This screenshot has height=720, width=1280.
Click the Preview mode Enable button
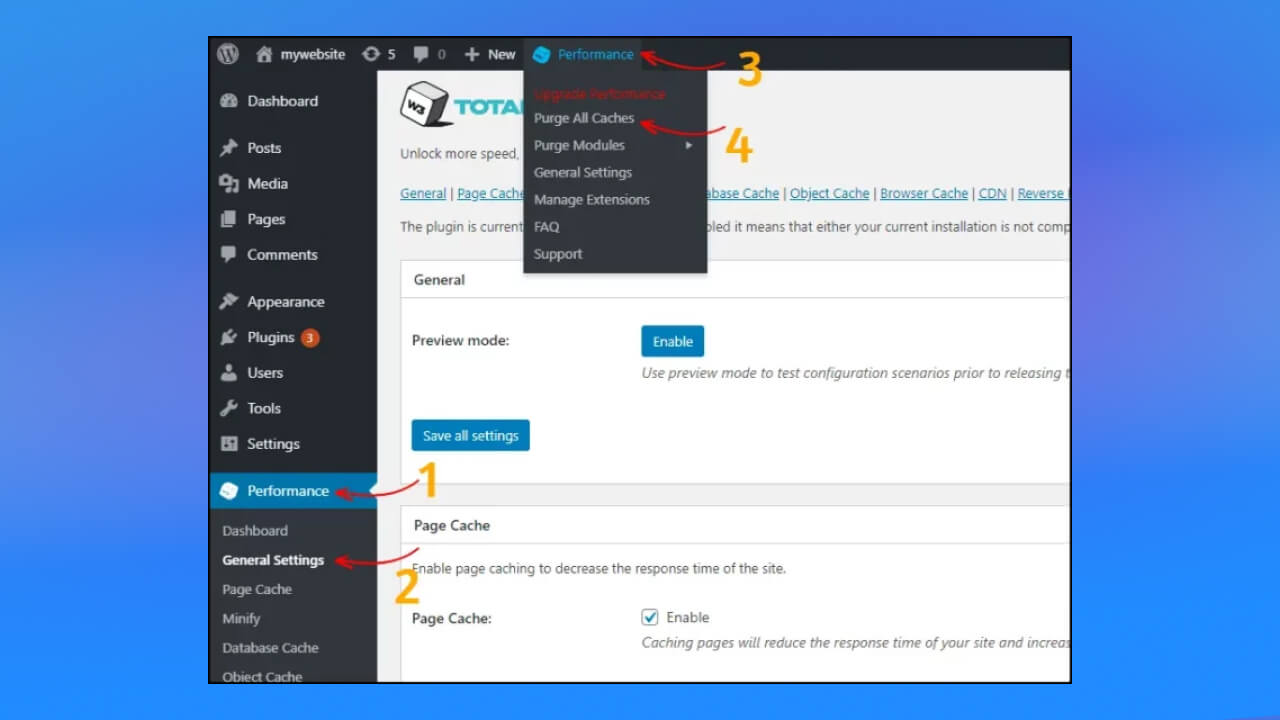pyautogui.click(x=673, y=341)
